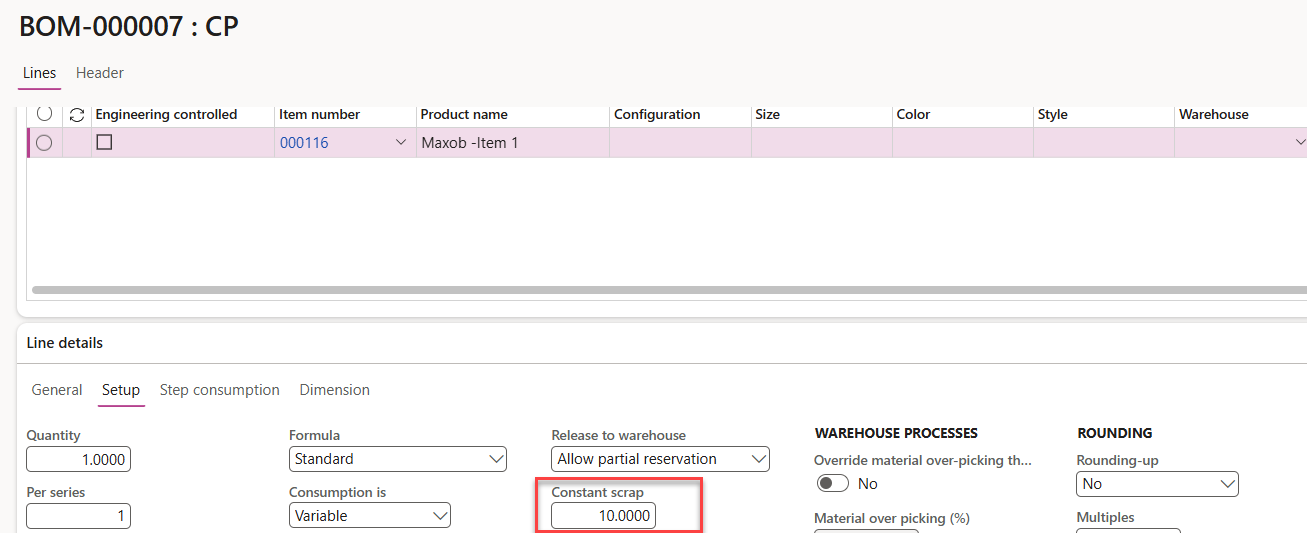Click the Quantity input field
Viewport: 1307px width, 533px height.
click(x=78, y=459)
